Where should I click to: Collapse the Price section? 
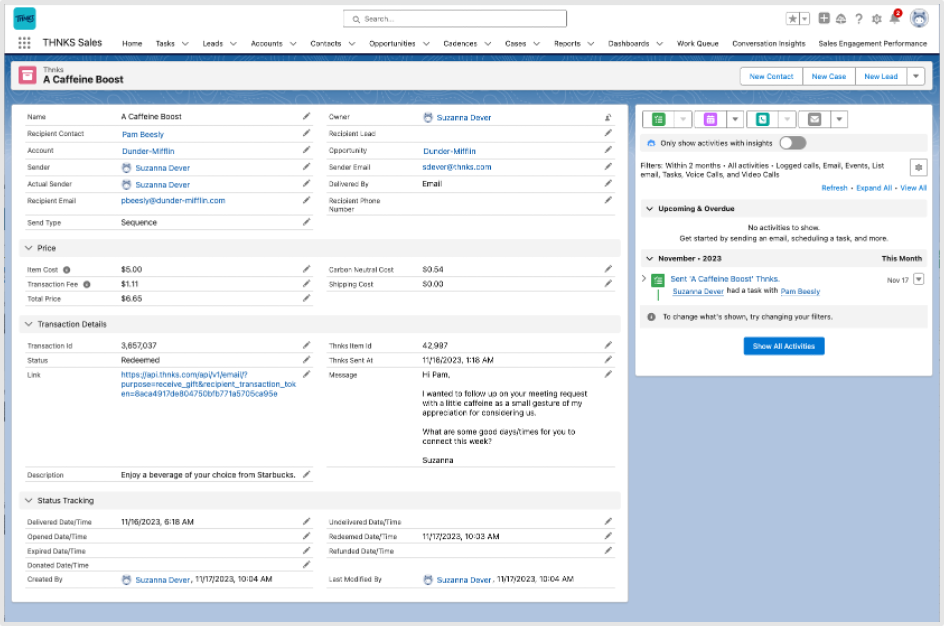(x=28, y=248)
